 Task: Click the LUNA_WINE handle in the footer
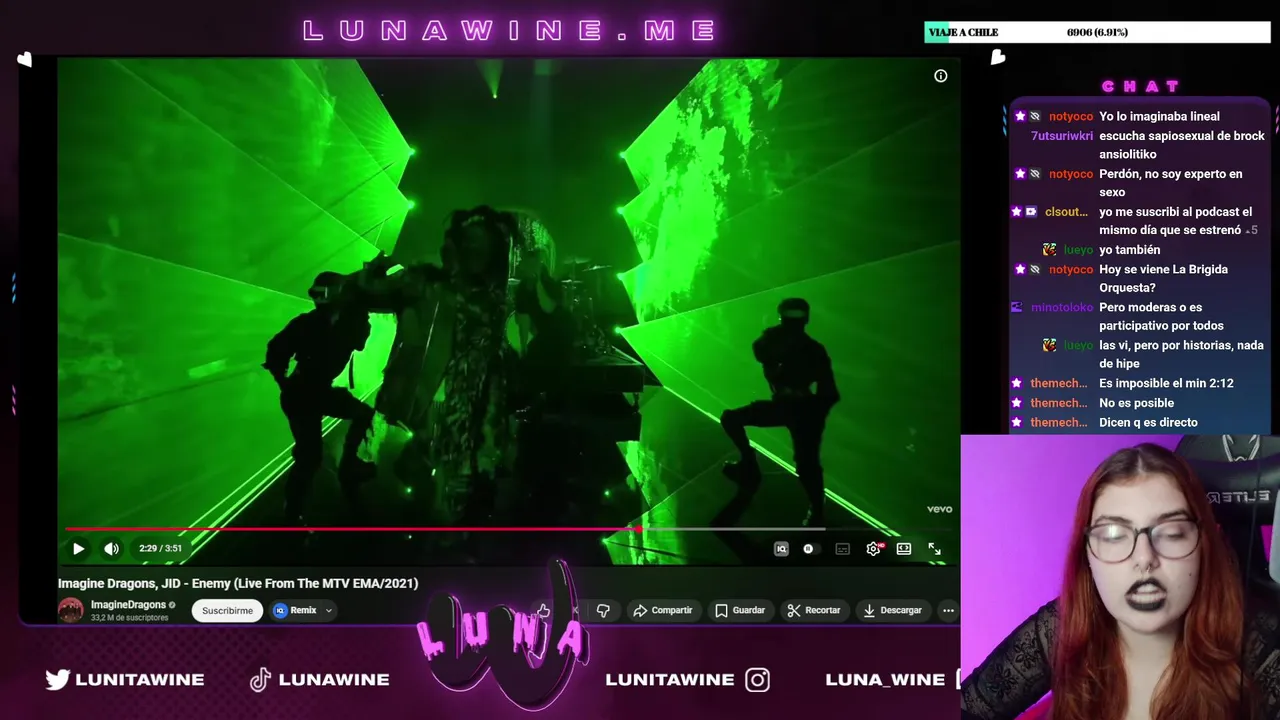(x=885, y=679)
